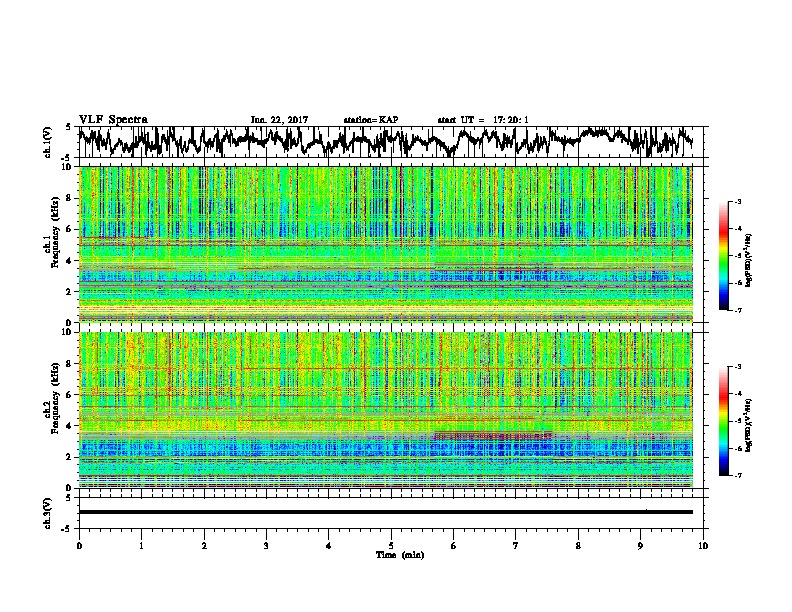Click the dark red band near 3 kHz in ch.2
This screenshot has width=792, height=612.
[x=492, y=435]
